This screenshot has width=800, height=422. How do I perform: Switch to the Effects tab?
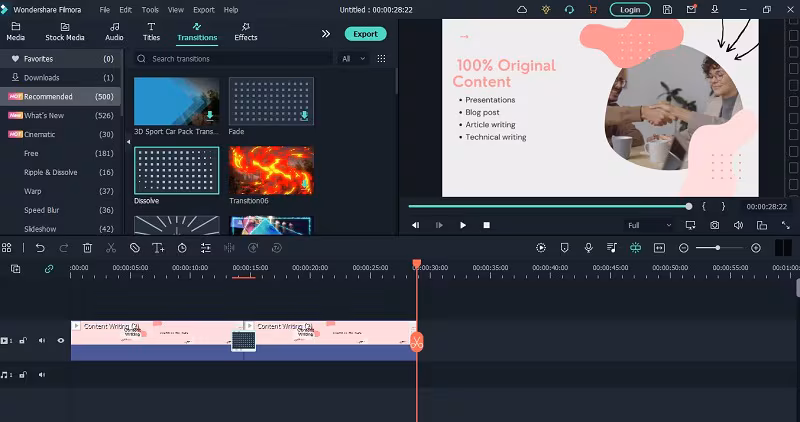(x=246, y=32)
